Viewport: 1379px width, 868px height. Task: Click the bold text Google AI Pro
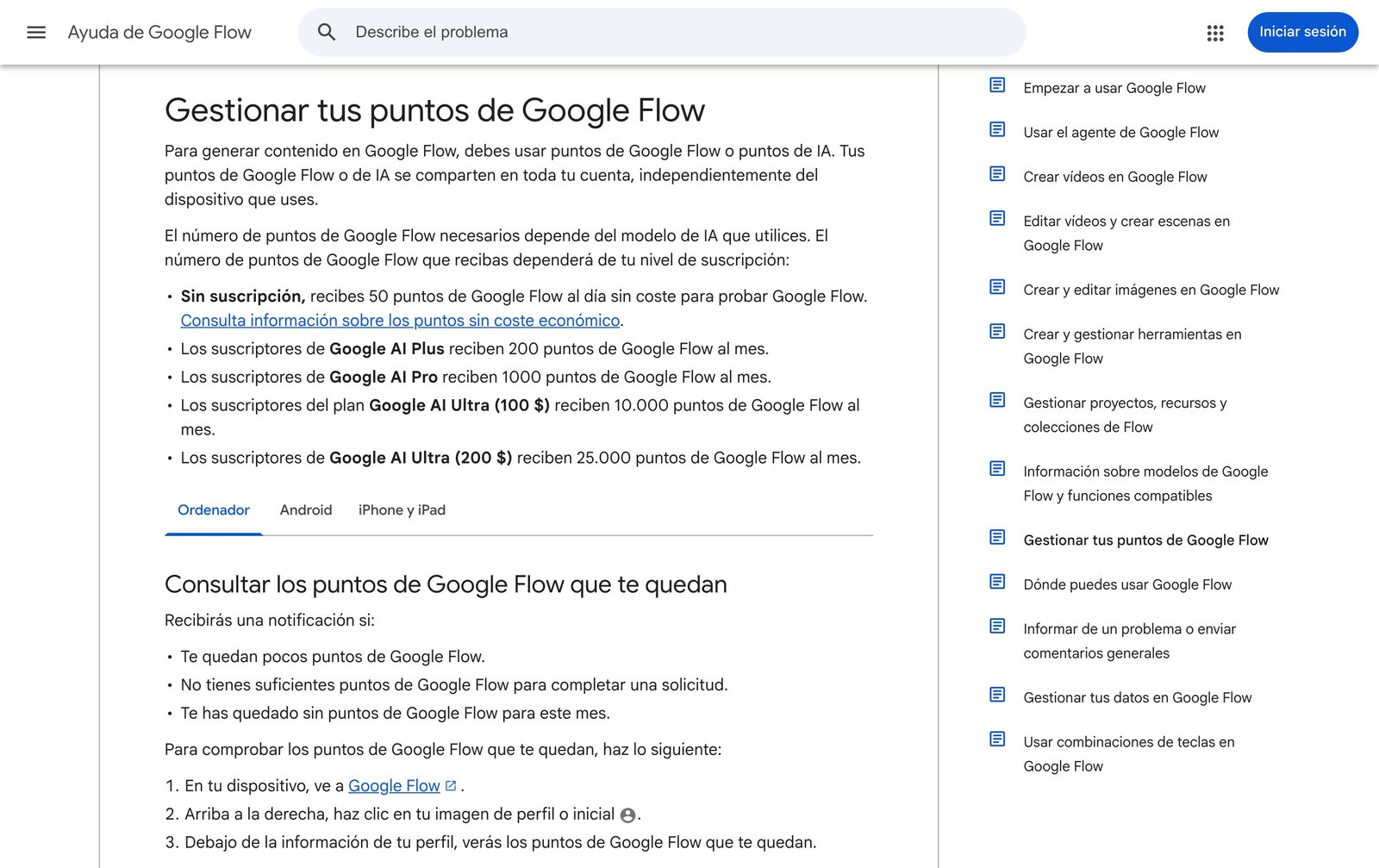pyautogui.click(x=384, y=378)
